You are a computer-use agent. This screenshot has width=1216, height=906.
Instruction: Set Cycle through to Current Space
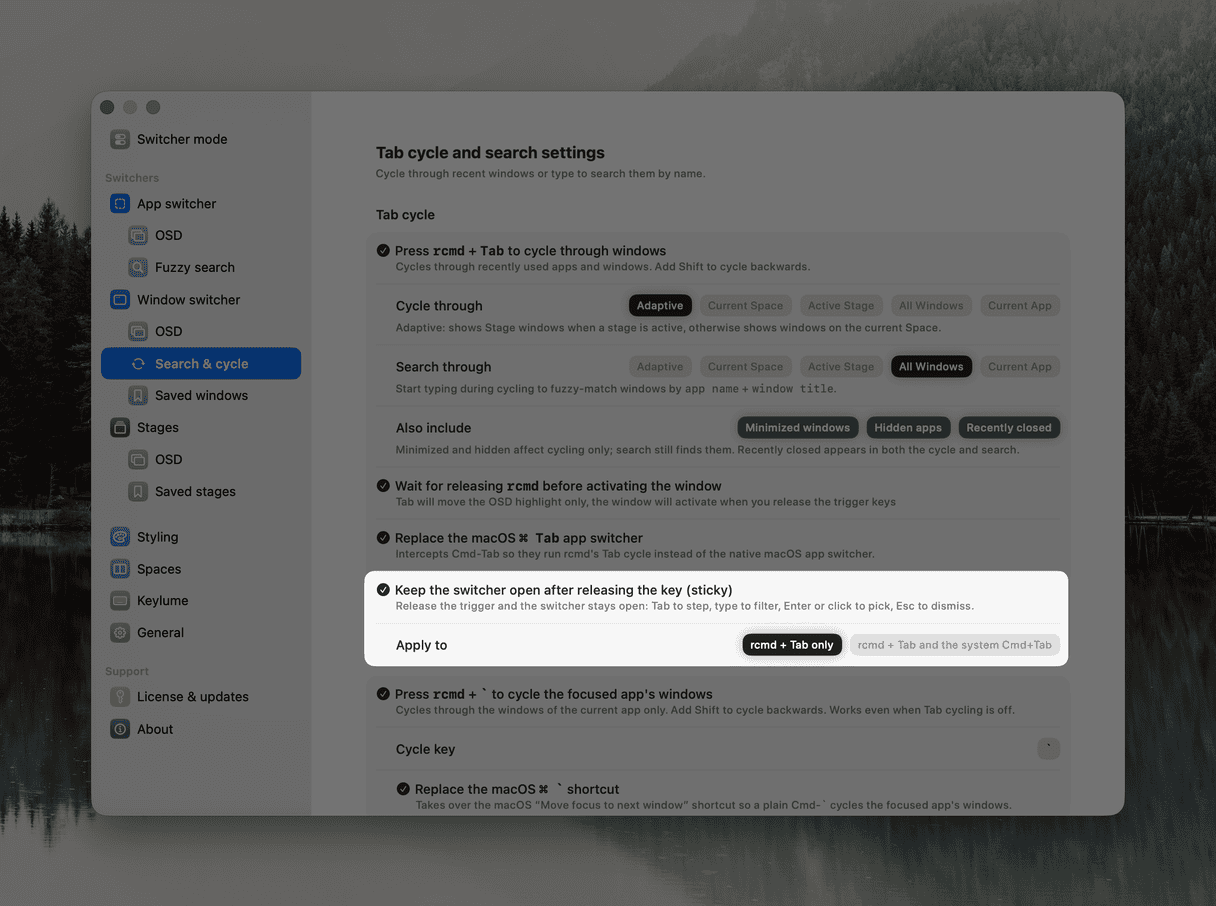pyautogui.click(x=746, y=306)
